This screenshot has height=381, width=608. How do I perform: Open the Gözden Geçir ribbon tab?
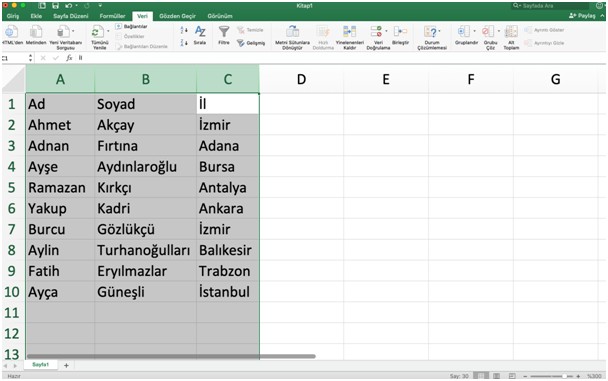tap(177, 16)
